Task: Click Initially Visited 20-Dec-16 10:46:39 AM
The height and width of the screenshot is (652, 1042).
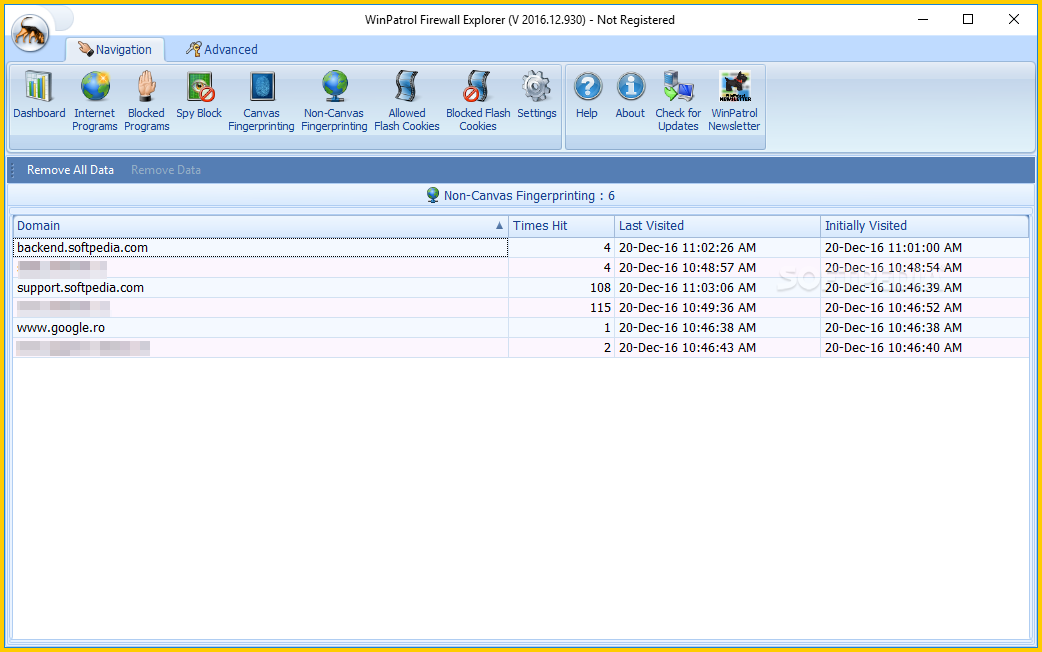Action: tap(893, 288)
